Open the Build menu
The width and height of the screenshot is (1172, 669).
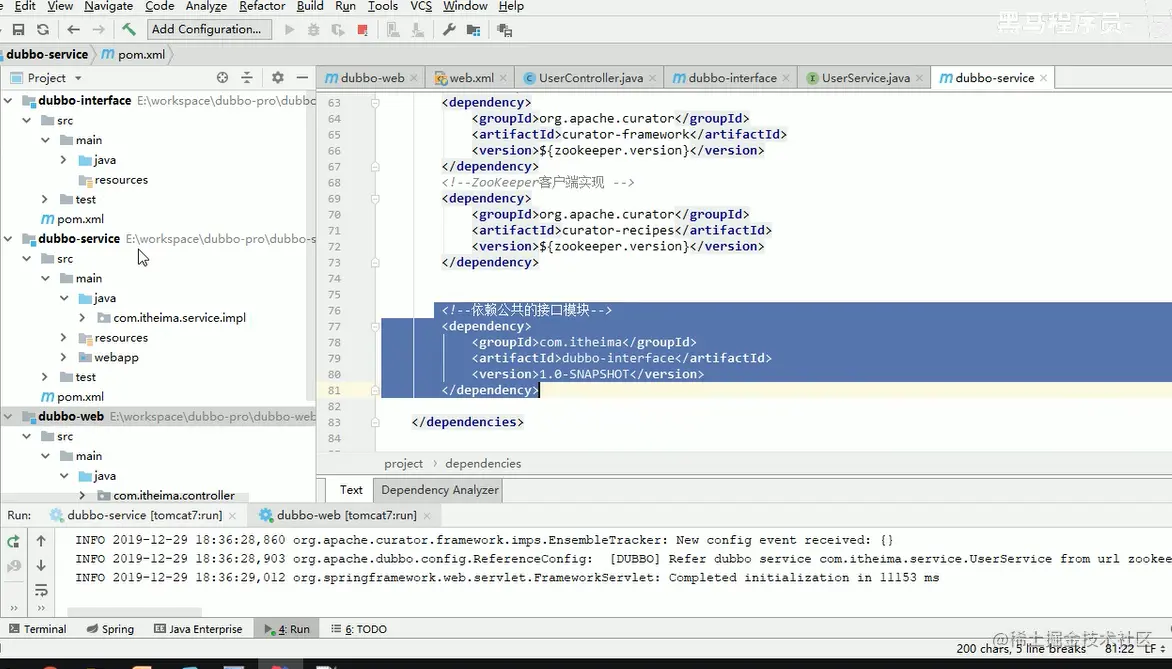coord(309,6)
